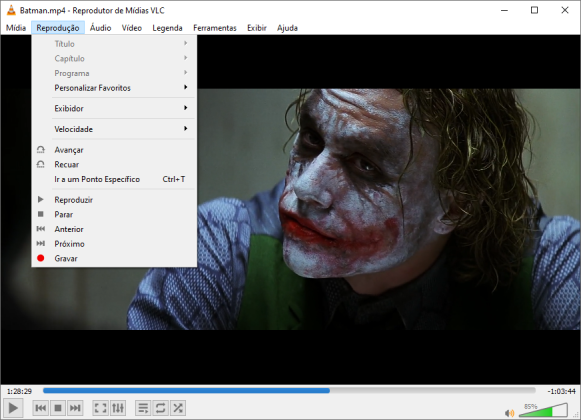Open extended settings equalizer icon
The width and height of the screenshot is (581, 420).
pyautogui.click(x=118, y=408)
